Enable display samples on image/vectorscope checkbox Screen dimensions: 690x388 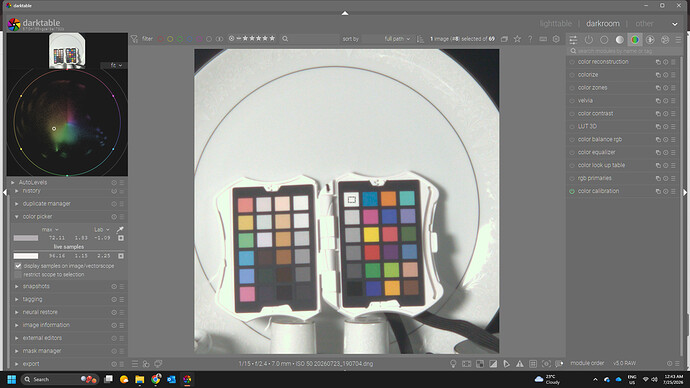tap(18, 266)
